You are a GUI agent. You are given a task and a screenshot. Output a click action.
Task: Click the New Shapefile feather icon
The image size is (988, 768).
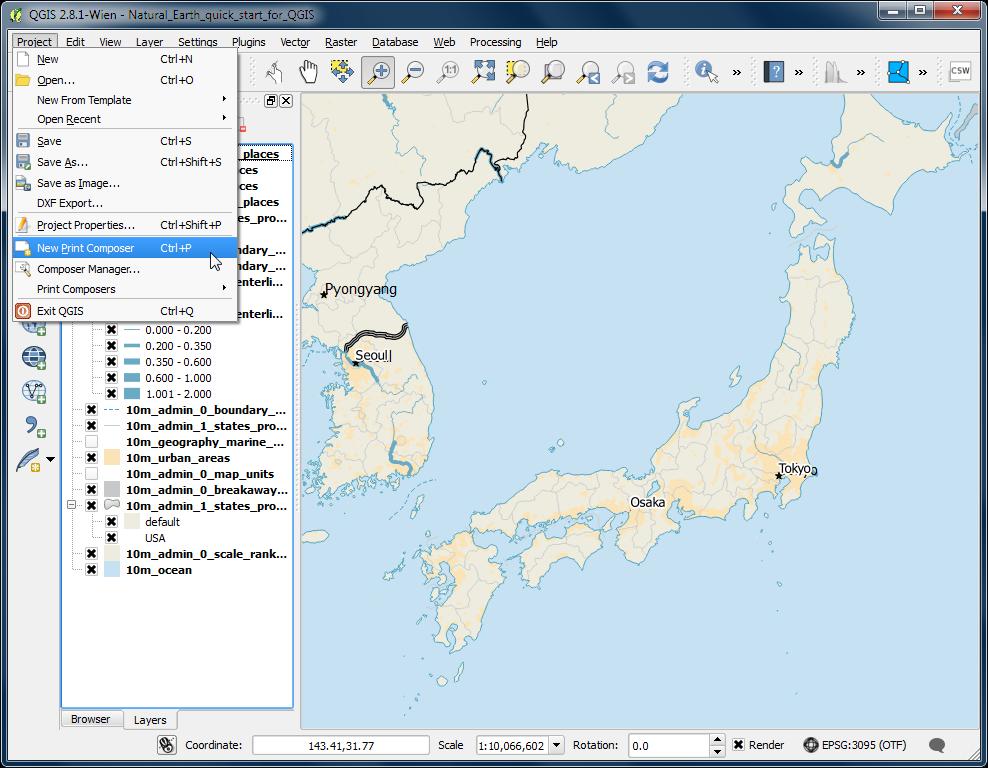point(28,460)
